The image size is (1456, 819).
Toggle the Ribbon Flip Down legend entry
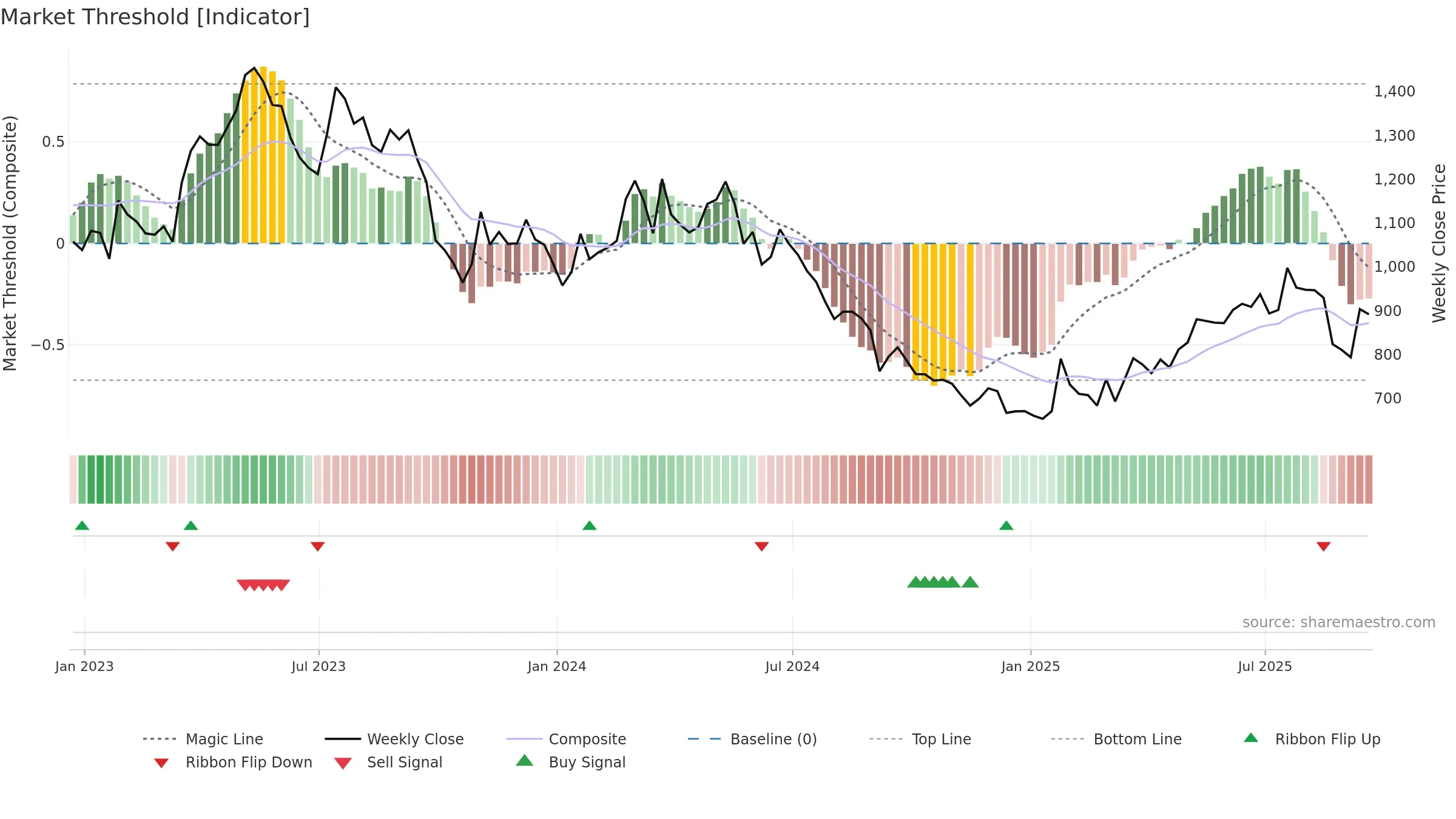(x=233, y=762)
